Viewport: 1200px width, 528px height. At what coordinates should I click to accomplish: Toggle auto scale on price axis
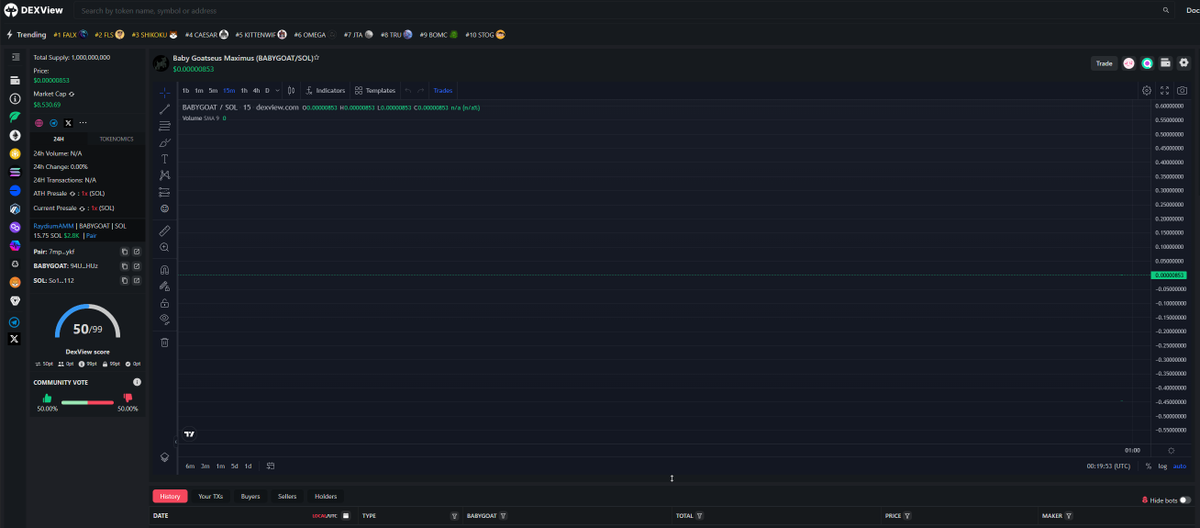click(x=1180, y=466)
